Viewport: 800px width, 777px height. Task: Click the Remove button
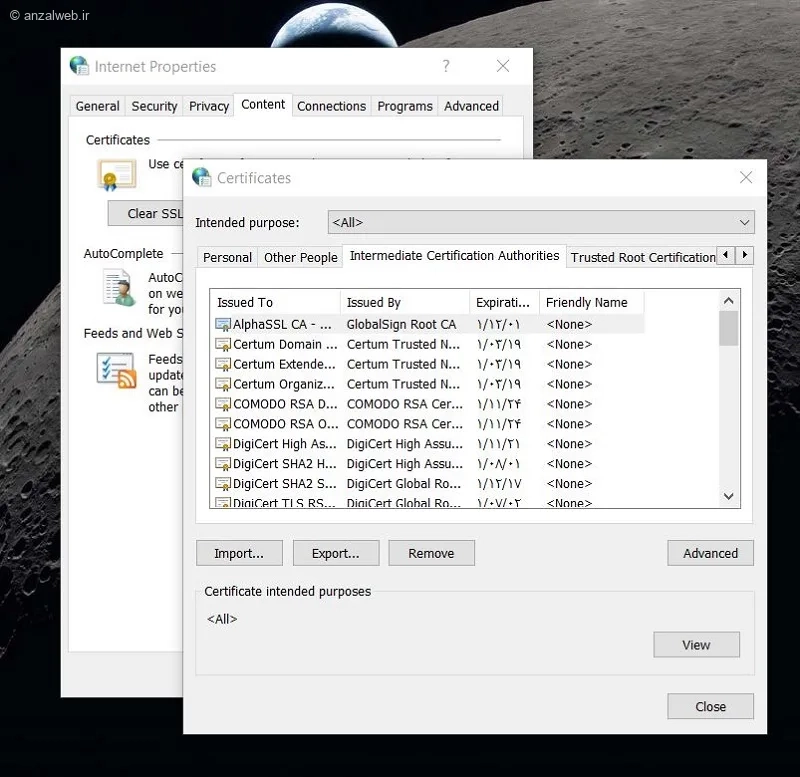point(431,553)
